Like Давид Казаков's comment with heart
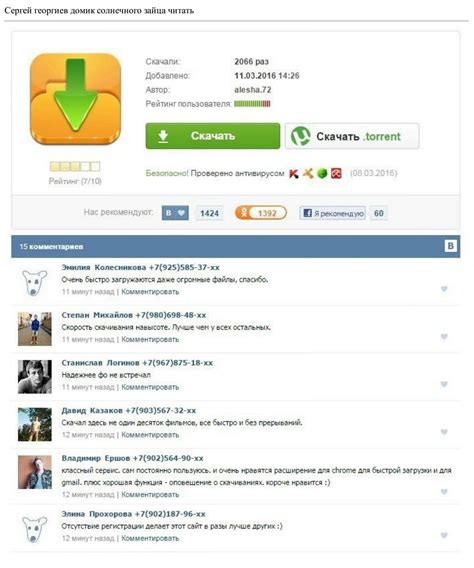474x568 pixels. [444, 432]
